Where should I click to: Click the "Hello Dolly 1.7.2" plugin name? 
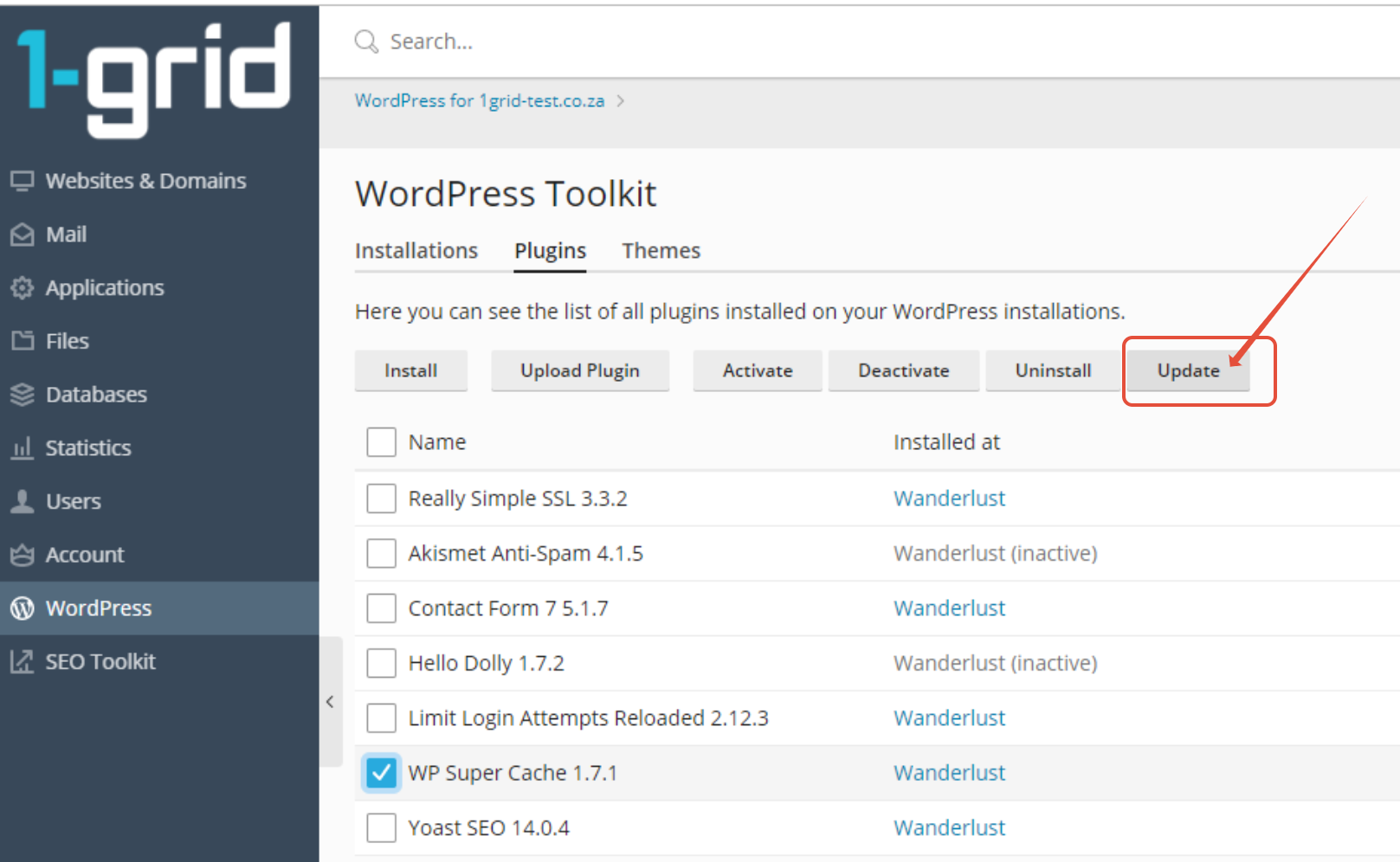click(486, 663)
